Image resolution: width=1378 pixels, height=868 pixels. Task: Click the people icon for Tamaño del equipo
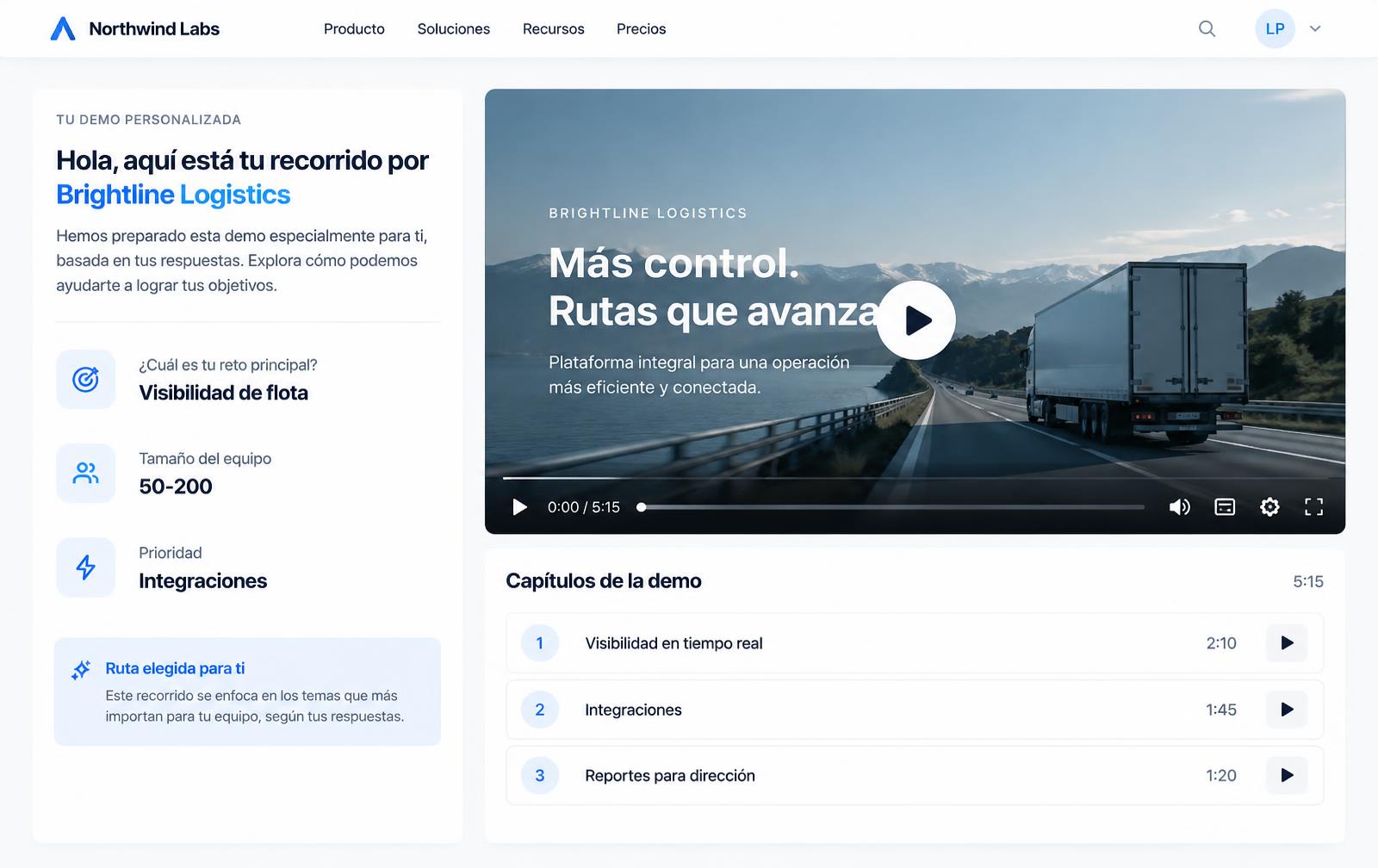click(x=86, y=473)
